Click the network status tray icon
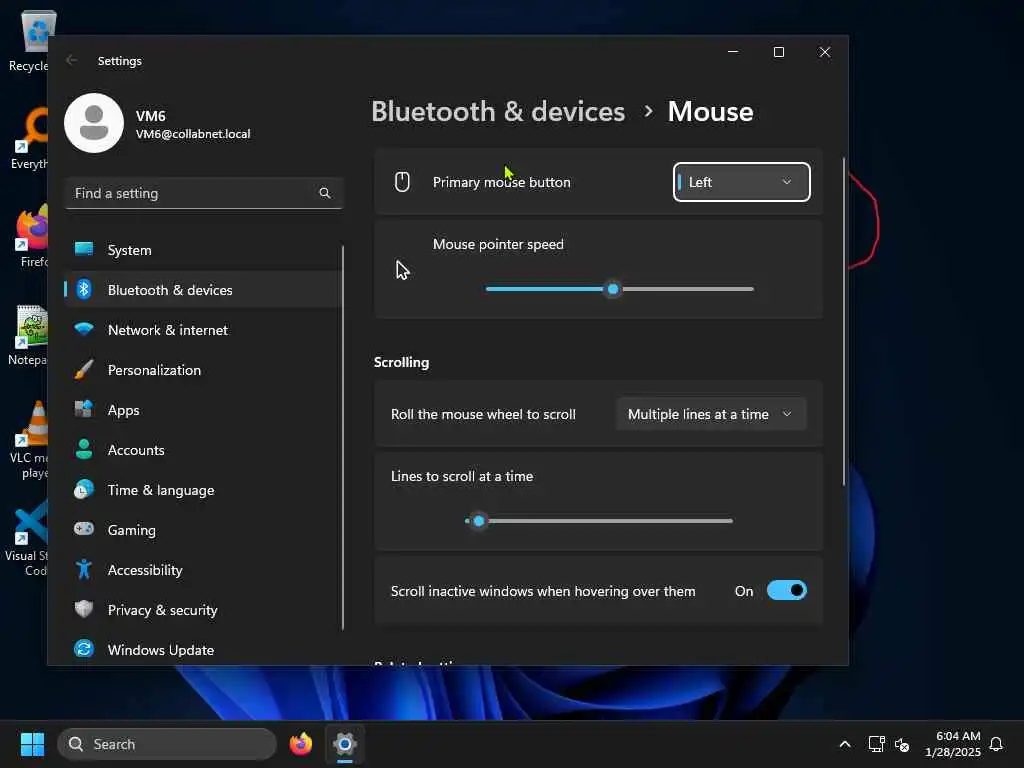The height and width of the screenshot is (768, 1024). (x=876, y=744)
